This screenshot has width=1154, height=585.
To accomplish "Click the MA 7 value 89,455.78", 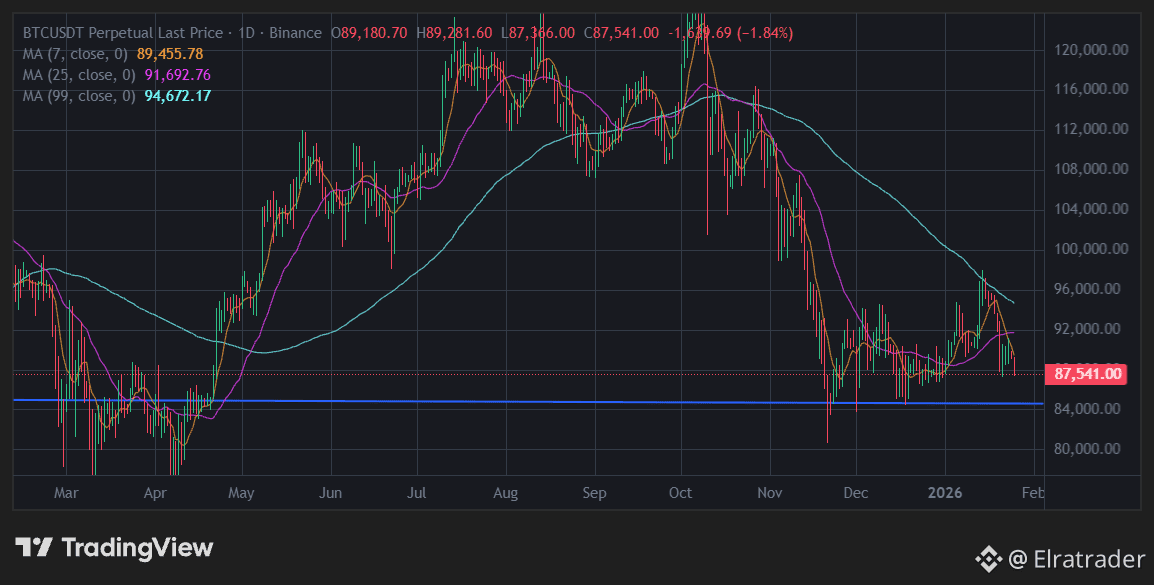I will tap(170, 54).
